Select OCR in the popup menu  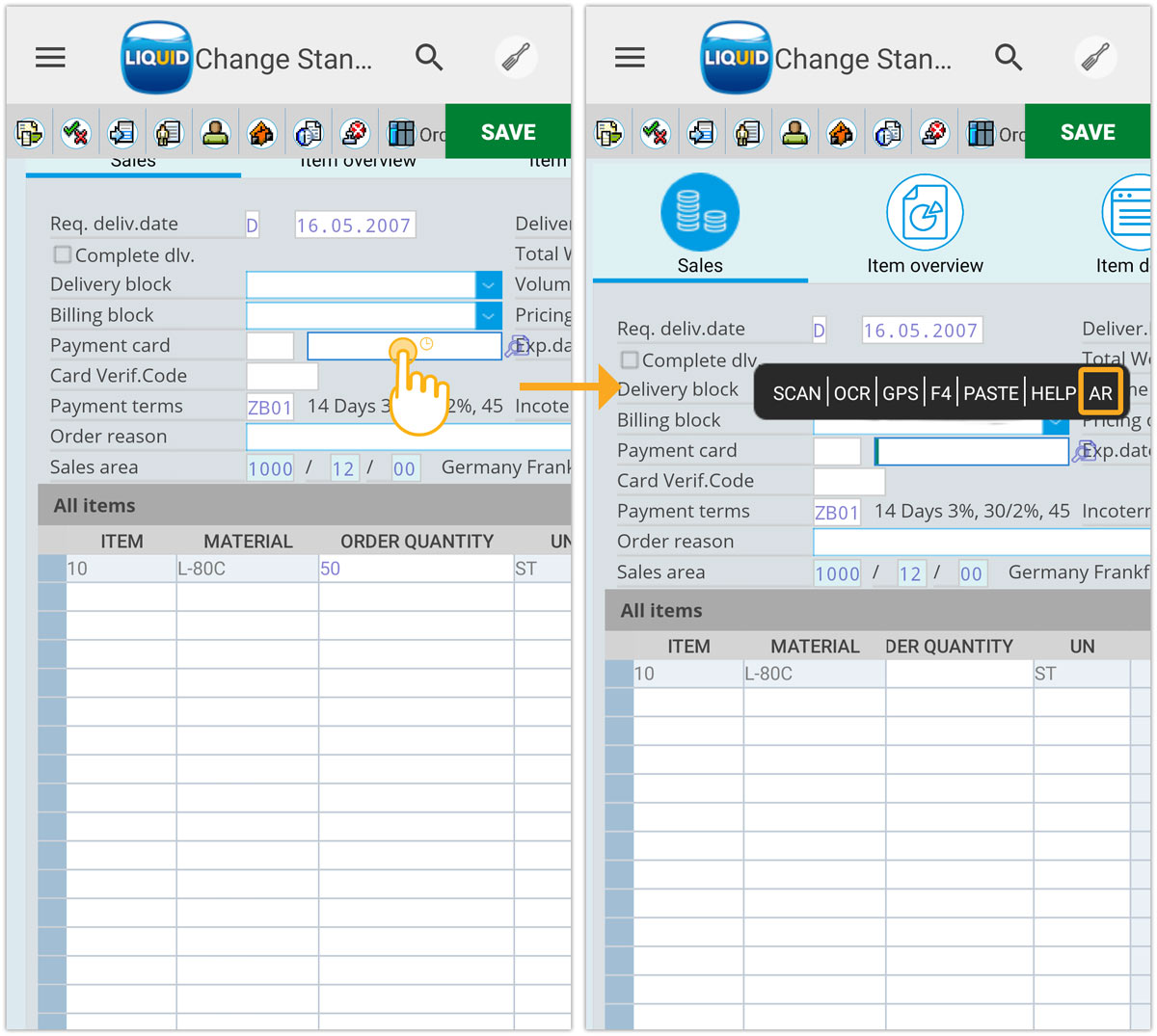pyautogui.click(x=851, y=393)
